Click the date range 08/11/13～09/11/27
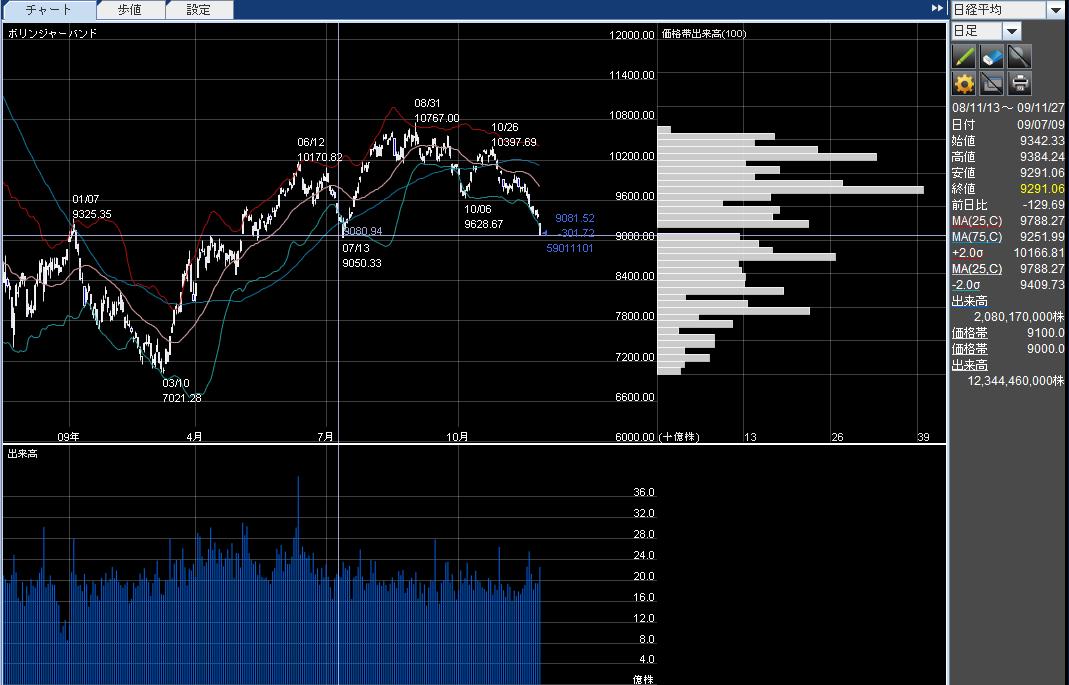The width and height of the screenshot is (1069, 685). [1008, 108]
